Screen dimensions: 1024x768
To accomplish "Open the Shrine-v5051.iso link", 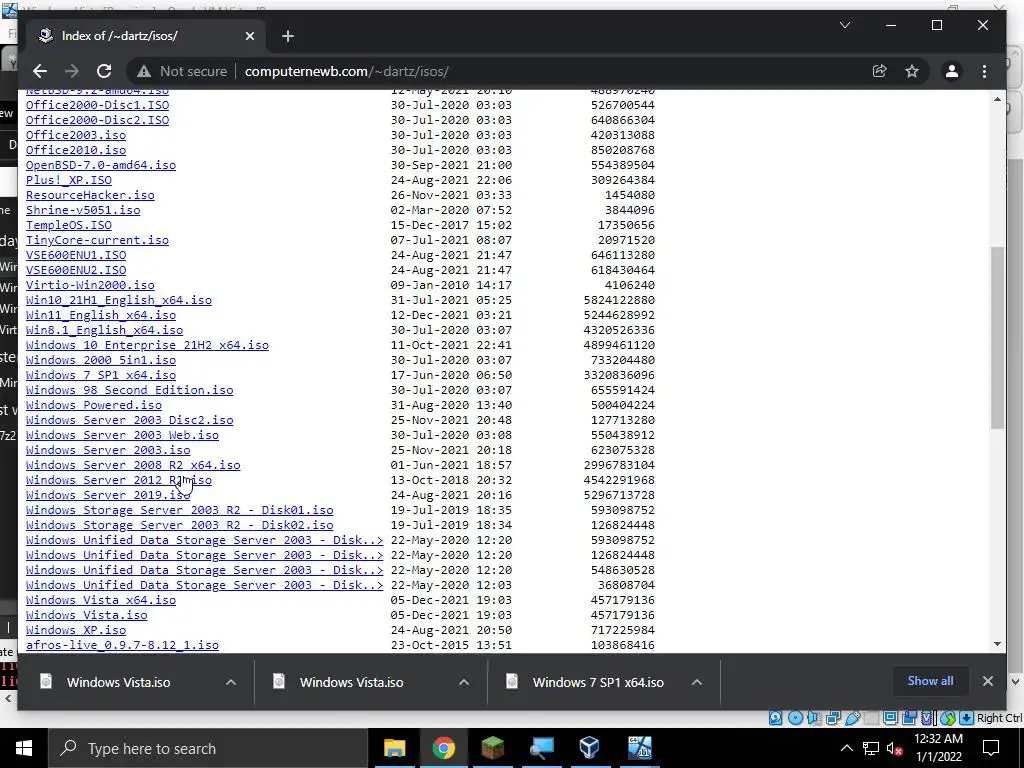I will 83,210.
